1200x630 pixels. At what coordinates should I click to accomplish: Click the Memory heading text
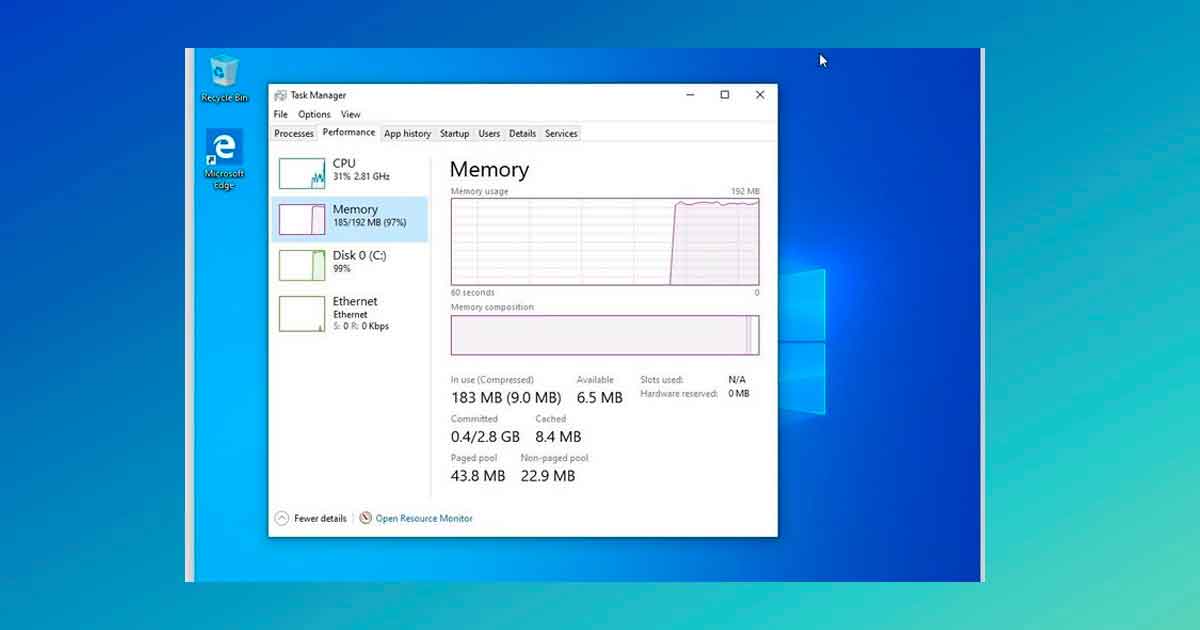click(x=489, y=169)
